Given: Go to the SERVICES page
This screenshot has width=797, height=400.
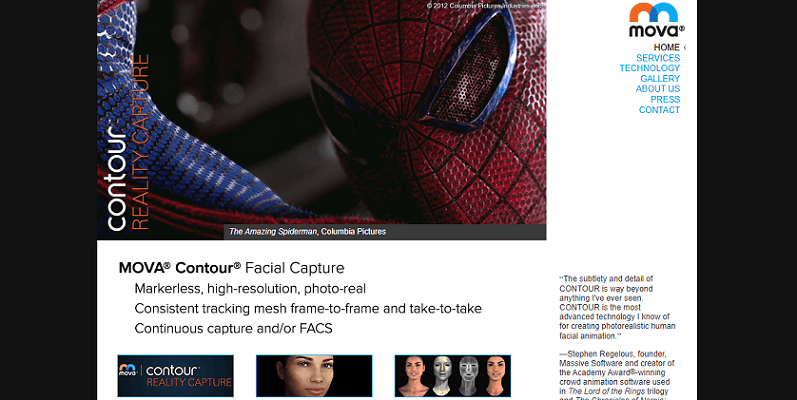Looking at the screenshot, I should coord(658,58).
